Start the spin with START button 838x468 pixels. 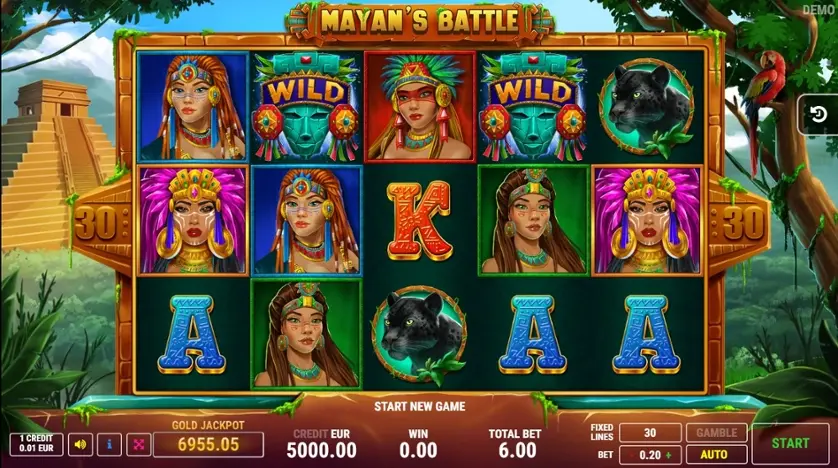coord(790,443)
